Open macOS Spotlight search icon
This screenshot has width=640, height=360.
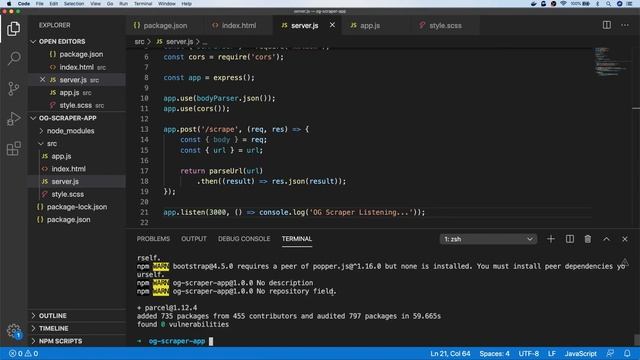pos(608,4)
